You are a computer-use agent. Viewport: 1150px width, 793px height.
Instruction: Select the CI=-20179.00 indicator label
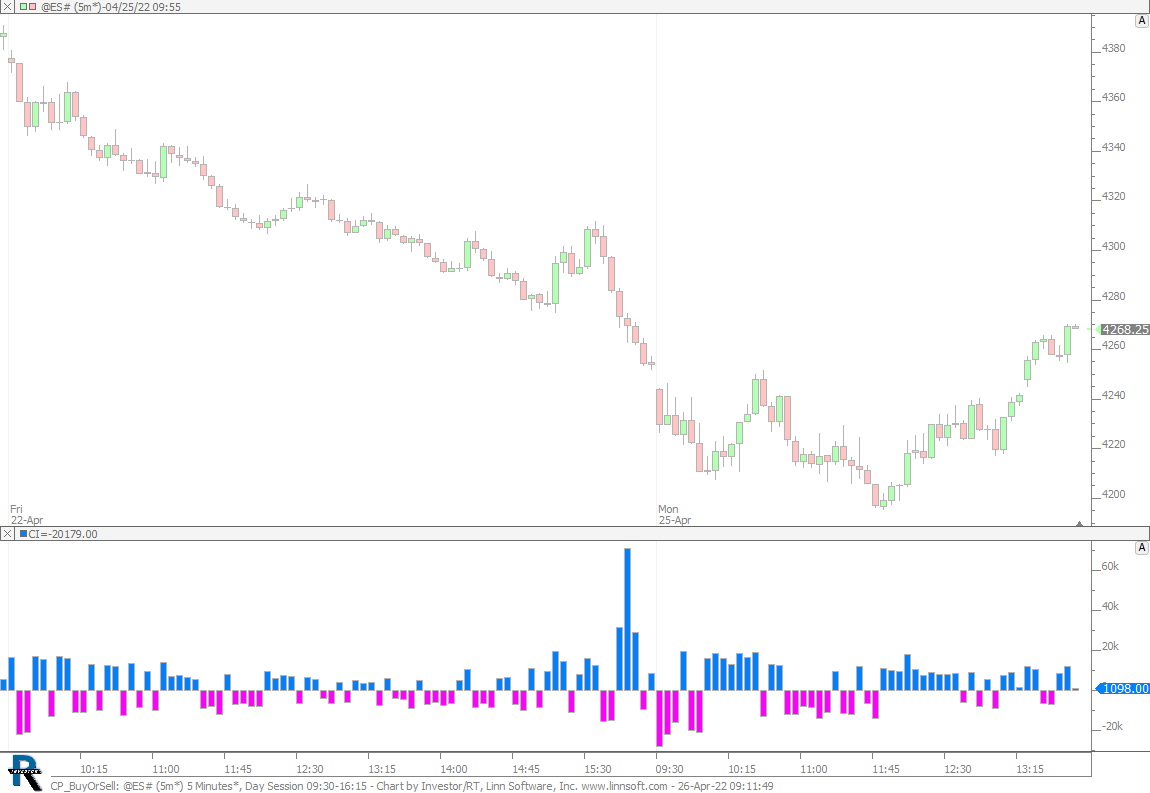(x=63, y=534)
